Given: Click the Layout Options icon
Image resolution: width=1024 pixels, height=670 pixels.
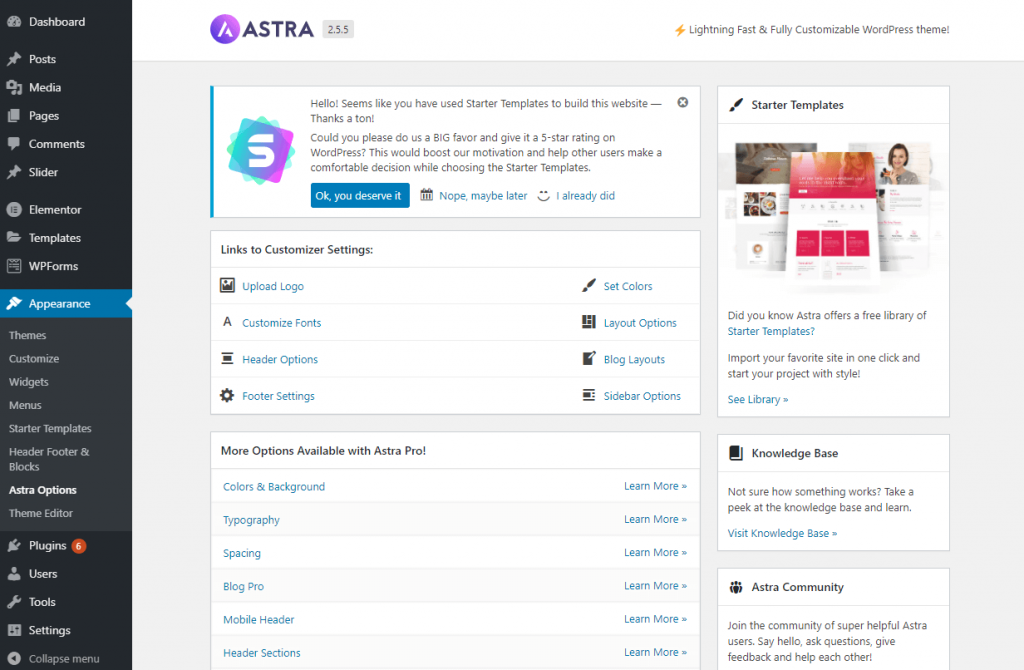Looking at the screenshot, I should pos(588,321).
